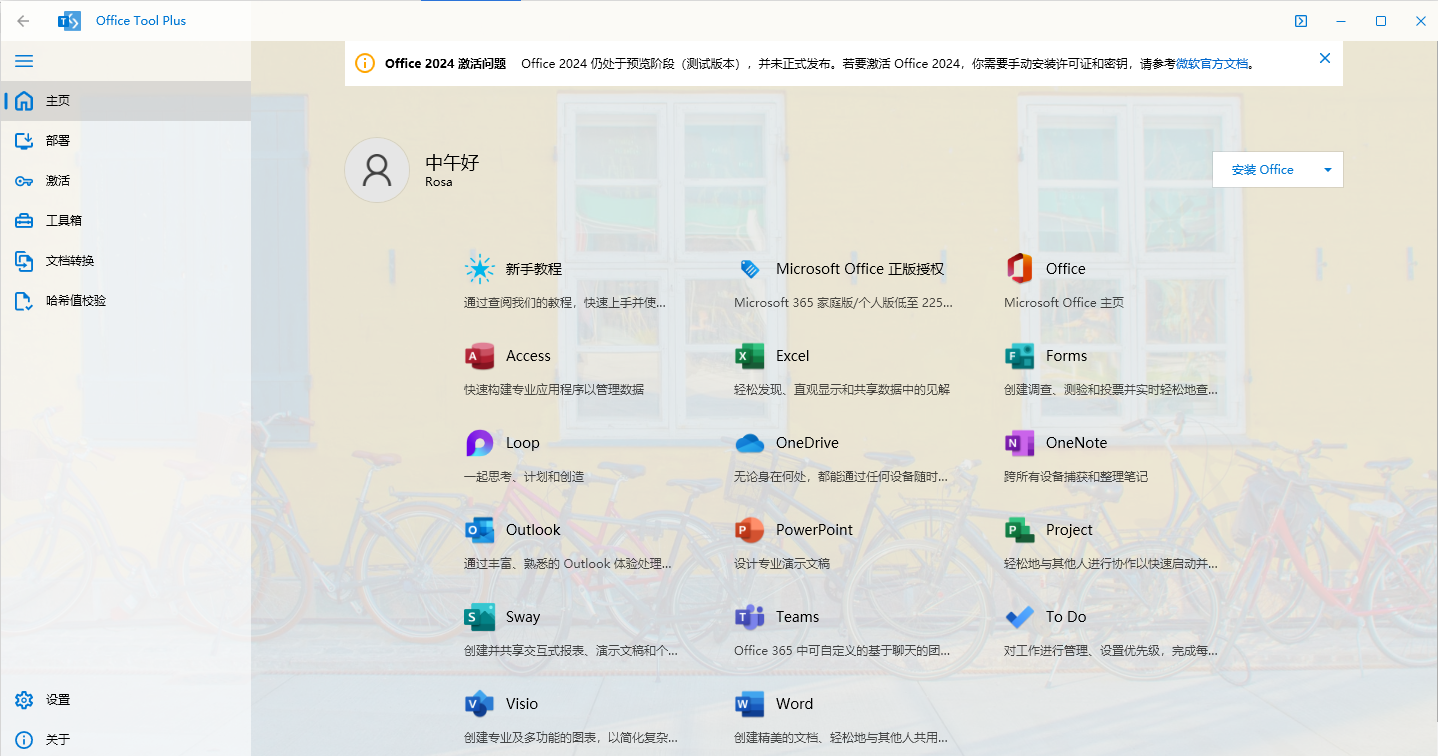Click the Loop description 一起思考、计划和创造
This screenshot has width=1438, height=756.
pyautogui.click(x=524, y=477)
